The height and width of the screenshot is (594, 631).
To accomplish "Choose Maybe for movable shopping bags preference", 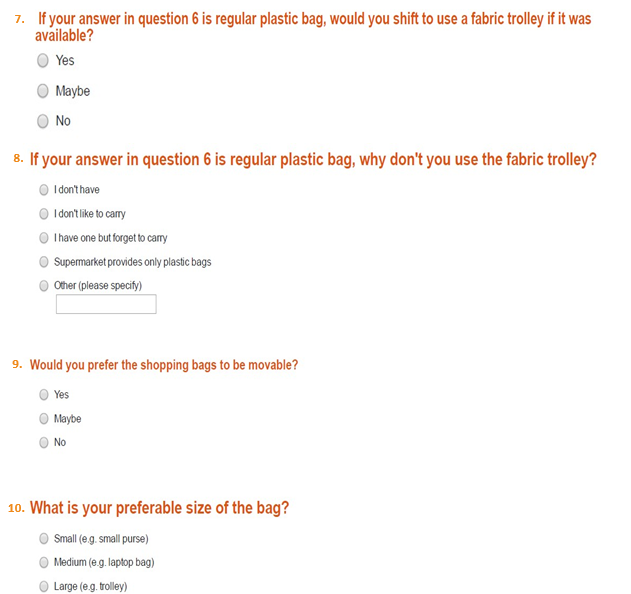I will tap(43, 419).
